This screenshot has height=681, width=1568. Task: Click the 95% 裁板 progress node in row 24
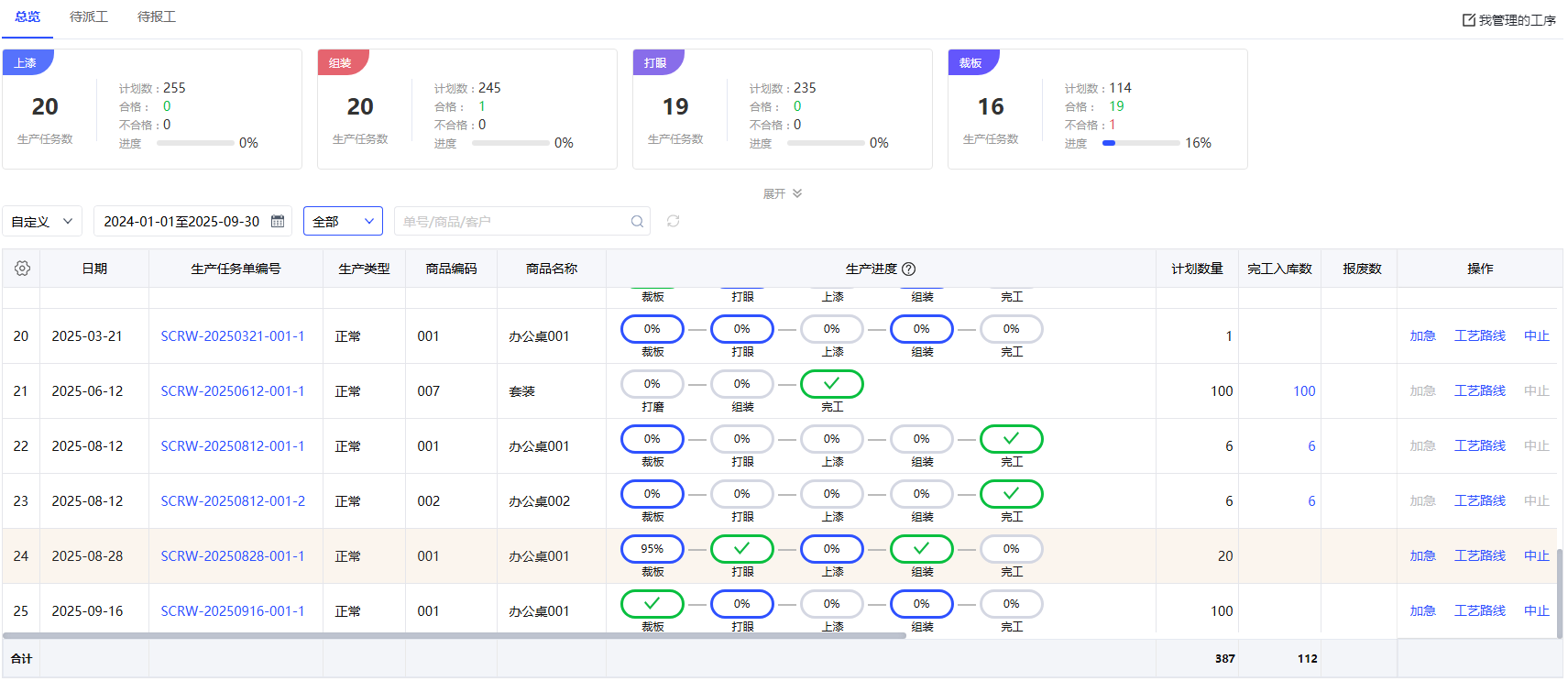tap(652, 549)
